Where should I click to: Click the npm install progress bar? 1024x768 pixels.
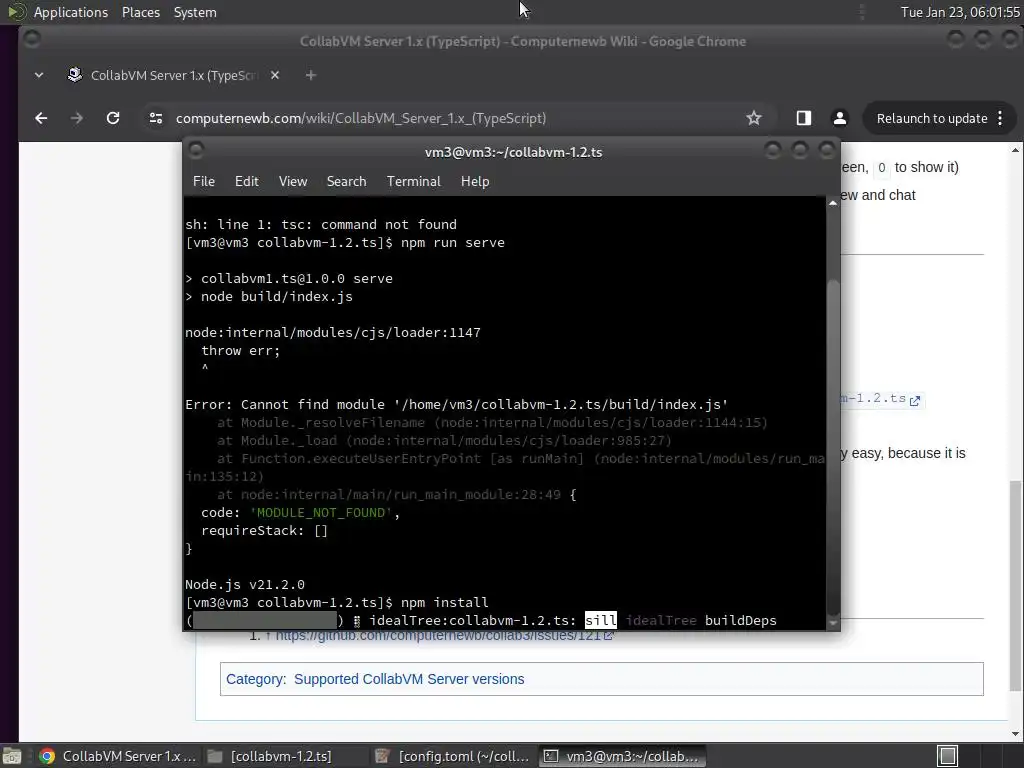[265, 620]
